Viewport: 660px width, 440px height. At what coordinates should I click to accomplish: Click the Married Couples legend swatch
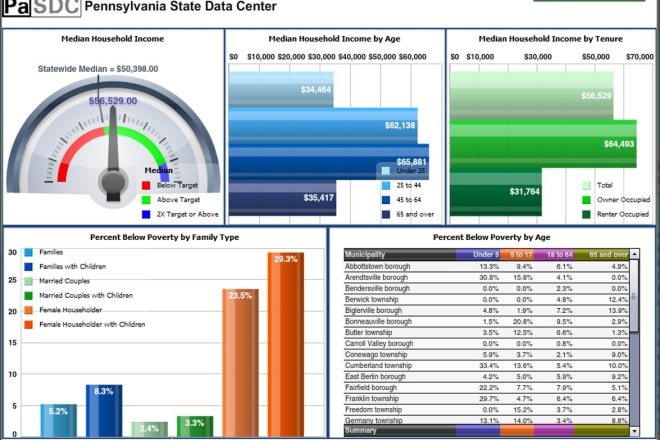tap(29, 281)
